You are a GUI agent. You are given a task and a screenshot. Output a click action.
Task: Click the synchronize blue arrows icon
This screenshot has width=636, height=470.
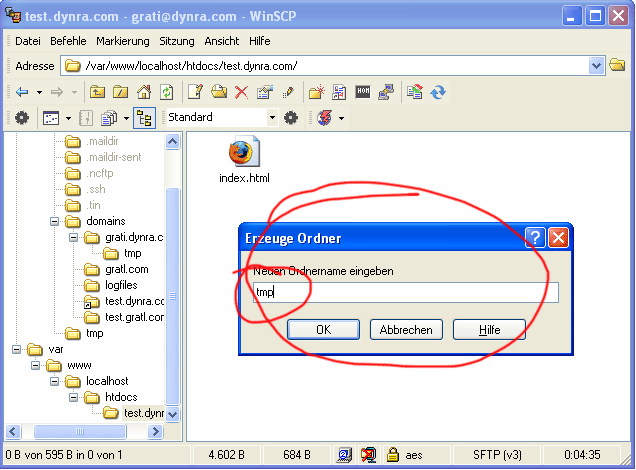click(x=438, y=92)
